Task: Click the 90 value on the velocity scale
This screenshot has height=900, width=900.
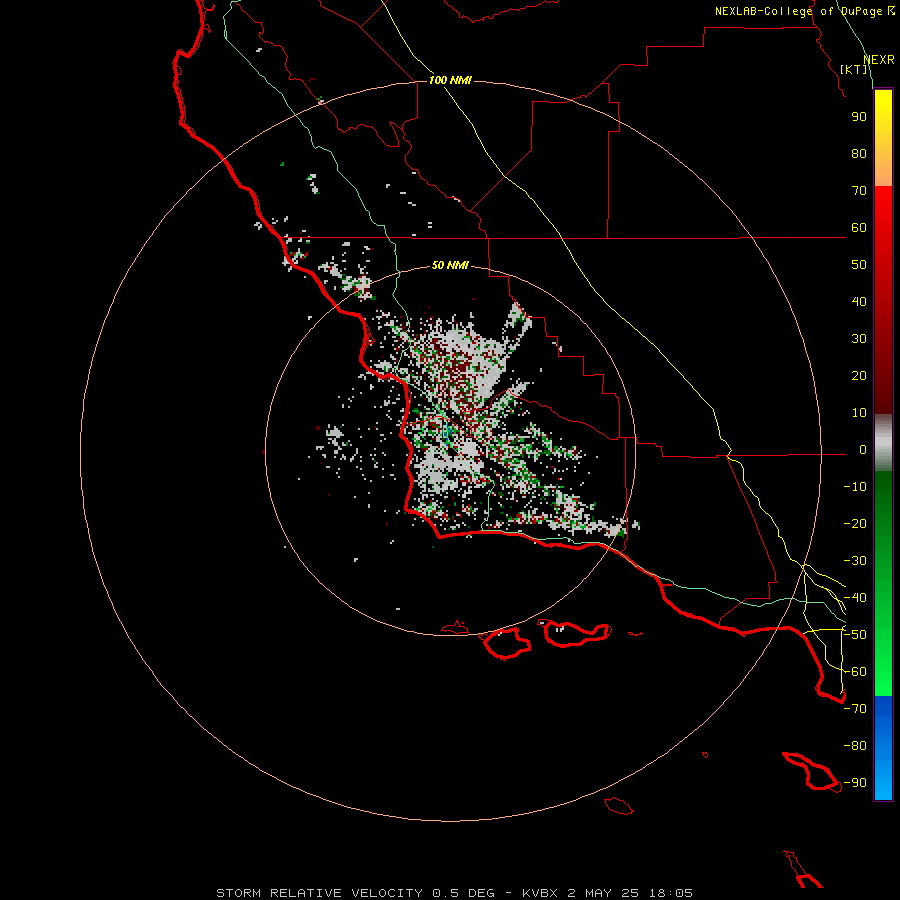Action: 859,117
